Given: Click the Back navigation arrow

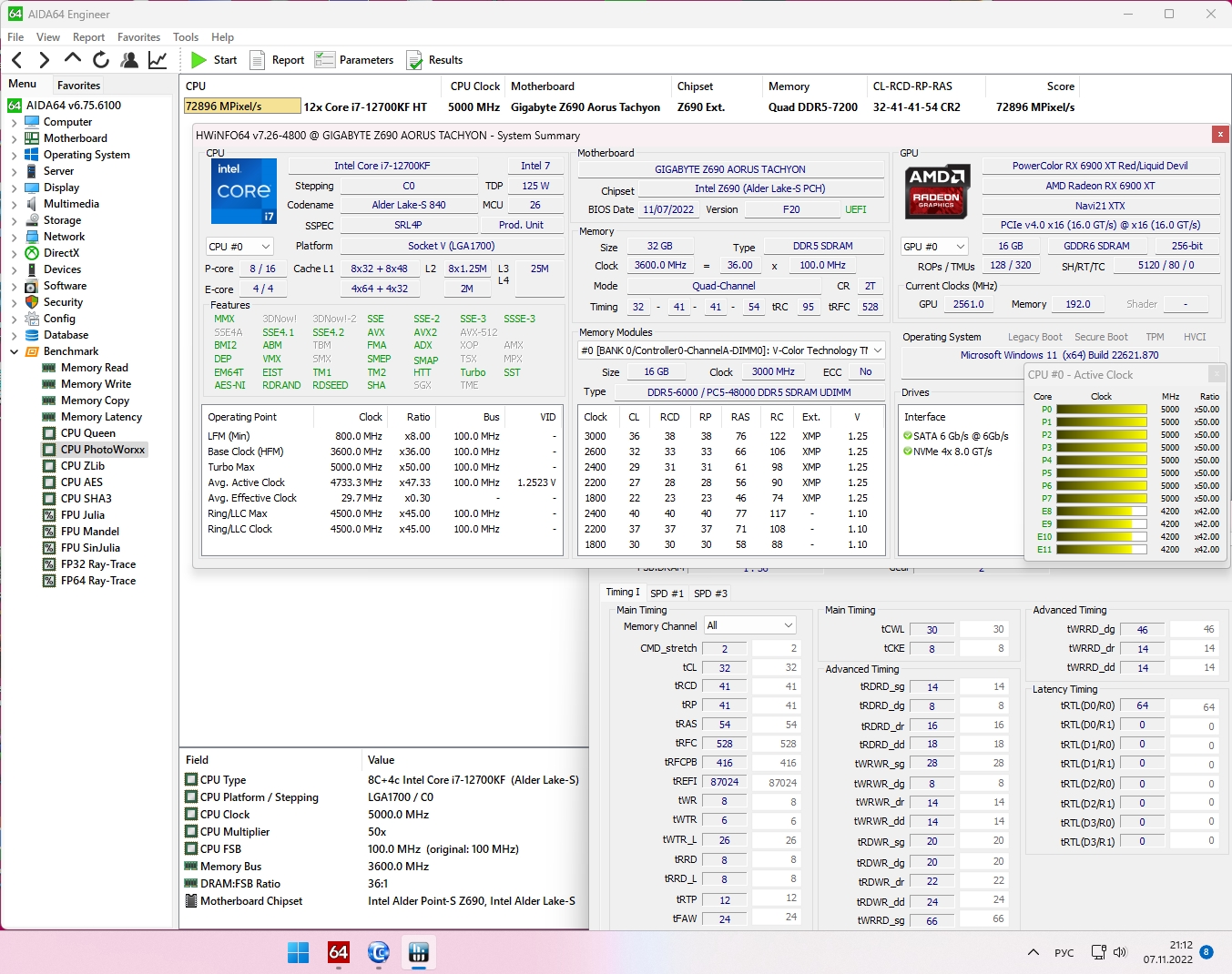Looking at the screenshot, I should [x=16, y=60].
